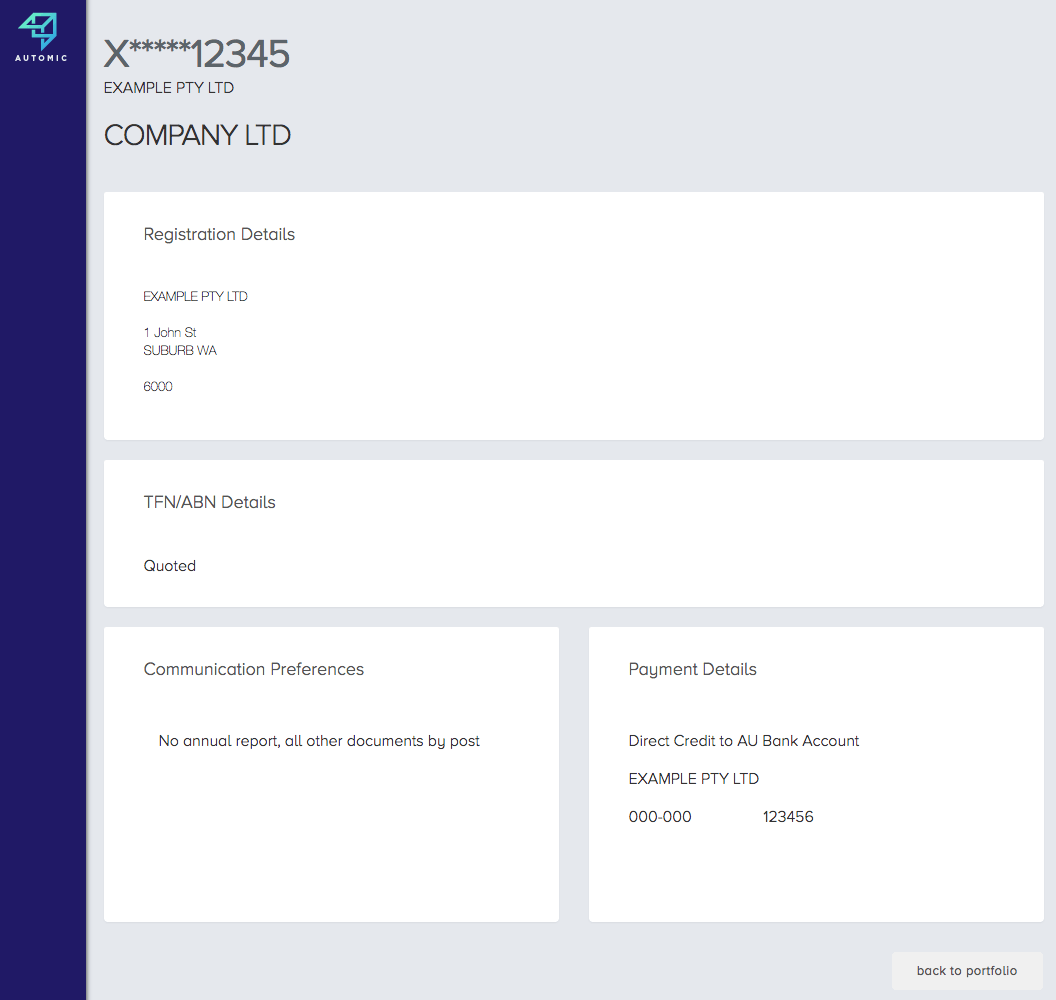Select Direct Credit to AU Bank Account
This screenshot has height=1000, width=1056.
(x=744, y=741)
